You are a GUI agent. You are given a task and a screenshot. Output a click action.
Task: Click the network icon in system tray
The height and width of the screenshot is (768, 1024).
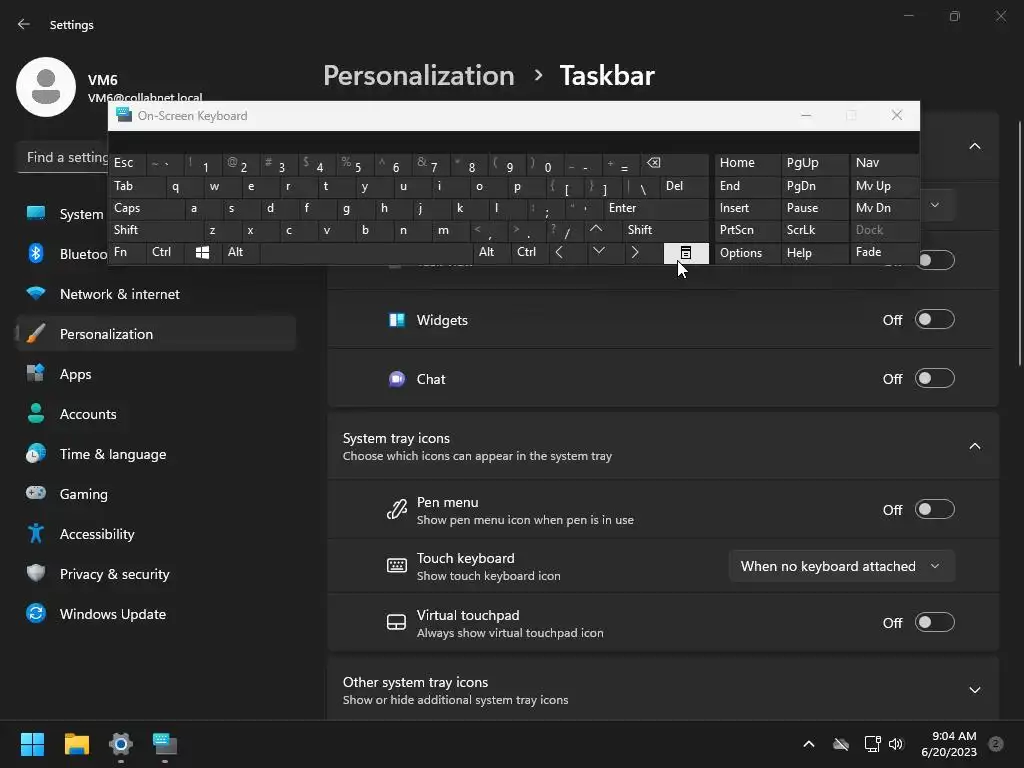click(x=872, y=744)
